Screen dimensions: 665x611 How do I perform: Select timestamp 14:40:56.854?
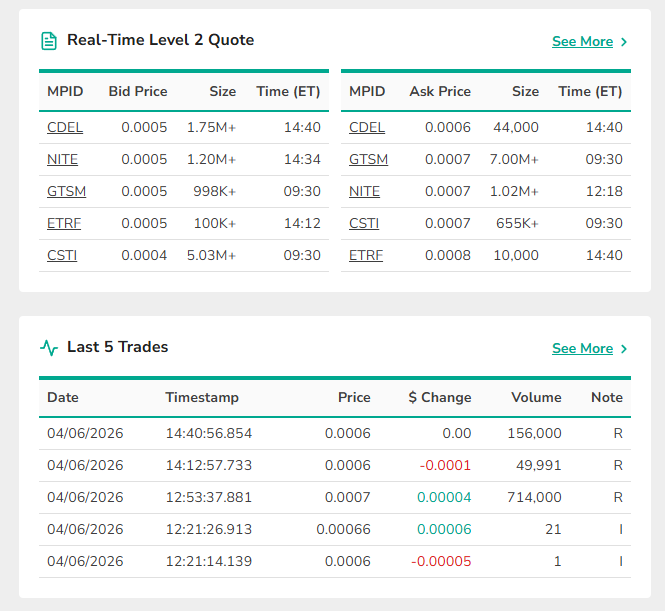pos(209,433)
